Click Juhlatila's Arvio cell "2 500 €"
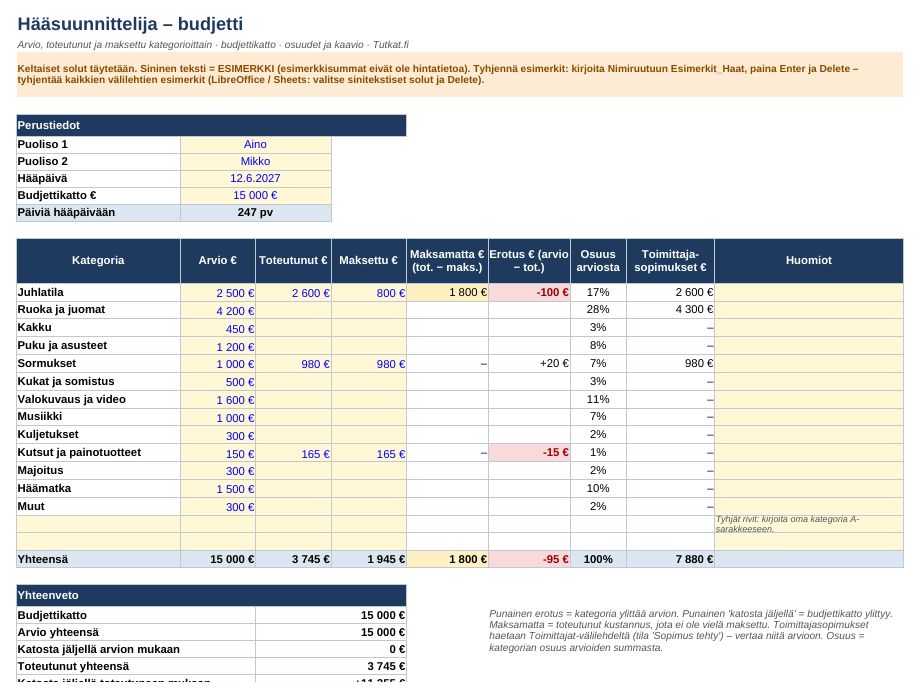 point(218,293)
